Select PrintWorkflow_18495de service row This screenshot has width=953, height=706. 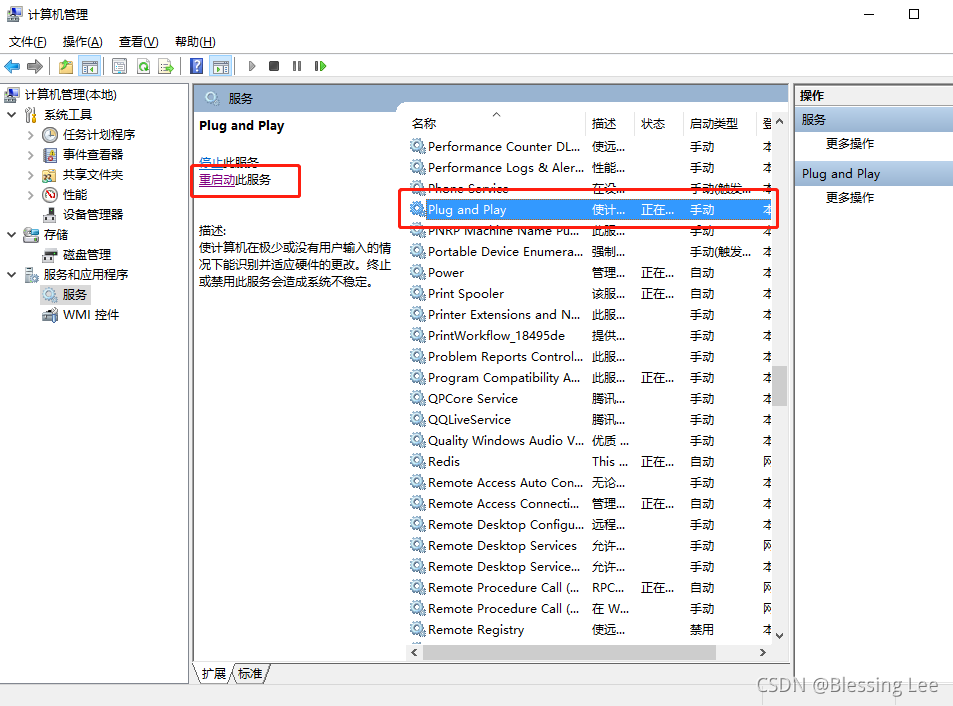click(x=590, y=335)
